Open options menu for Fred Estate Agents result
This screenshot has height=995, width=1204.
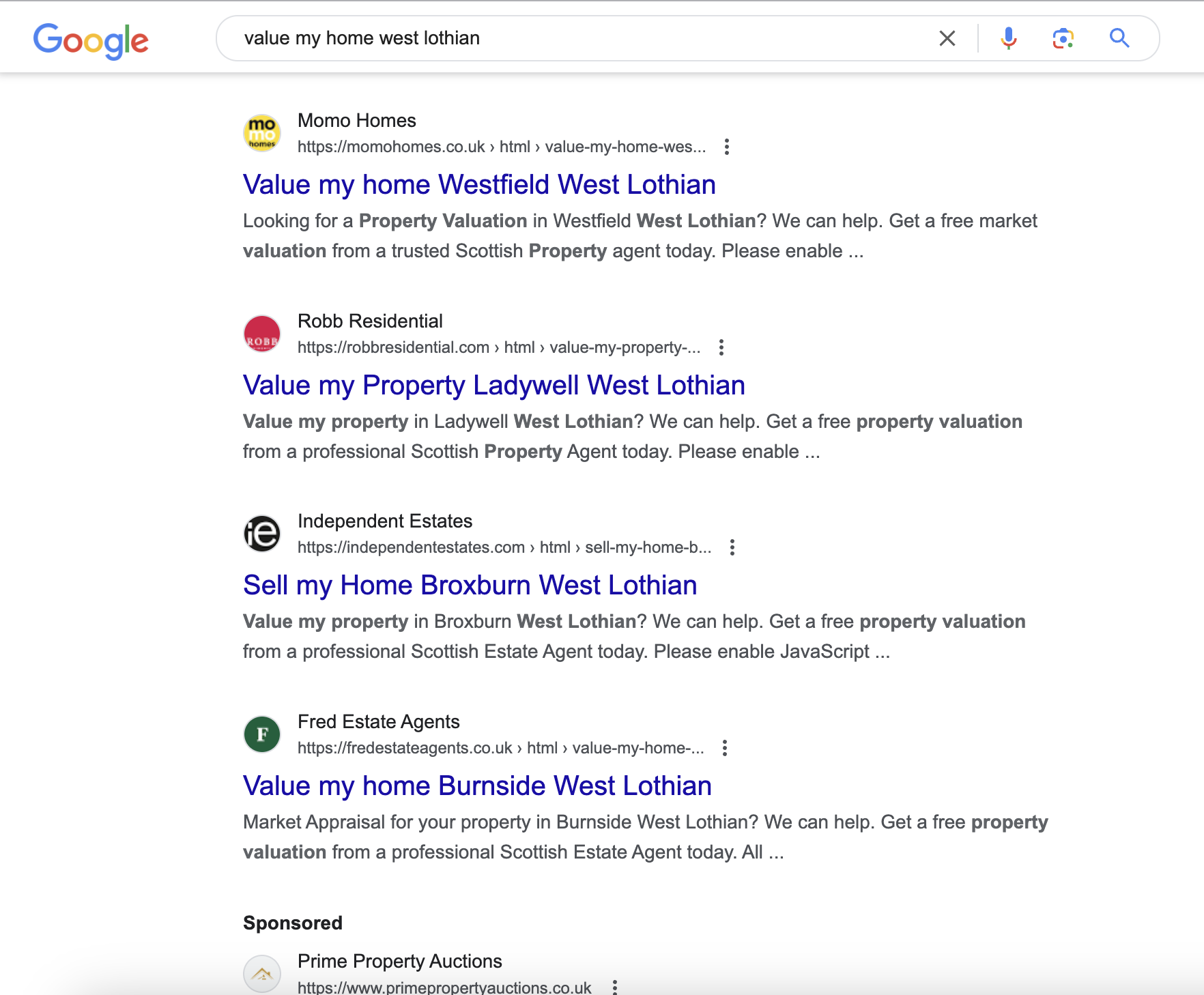tap(725, 748)
